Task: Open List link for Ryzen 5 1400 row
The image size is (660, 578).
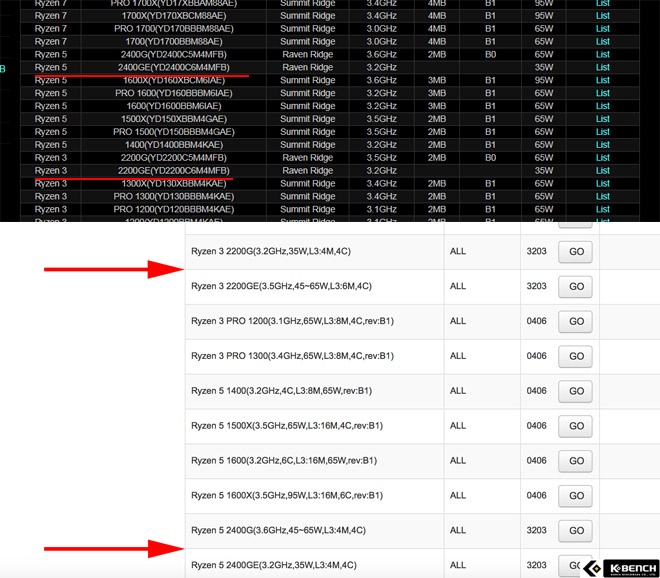Action: click(x=602, y=145)
